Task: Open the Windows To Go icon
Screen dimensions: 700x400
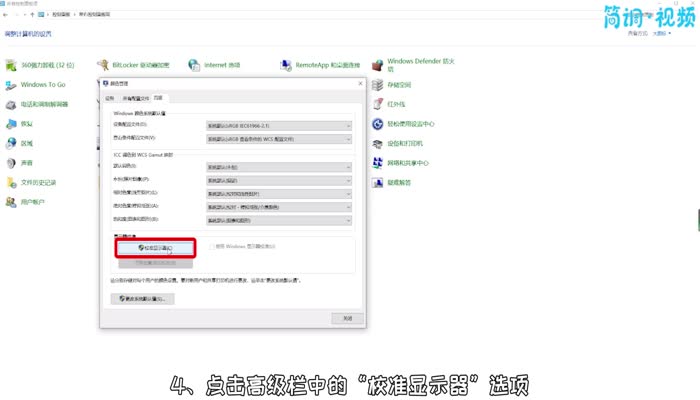Action: [11, 84]
